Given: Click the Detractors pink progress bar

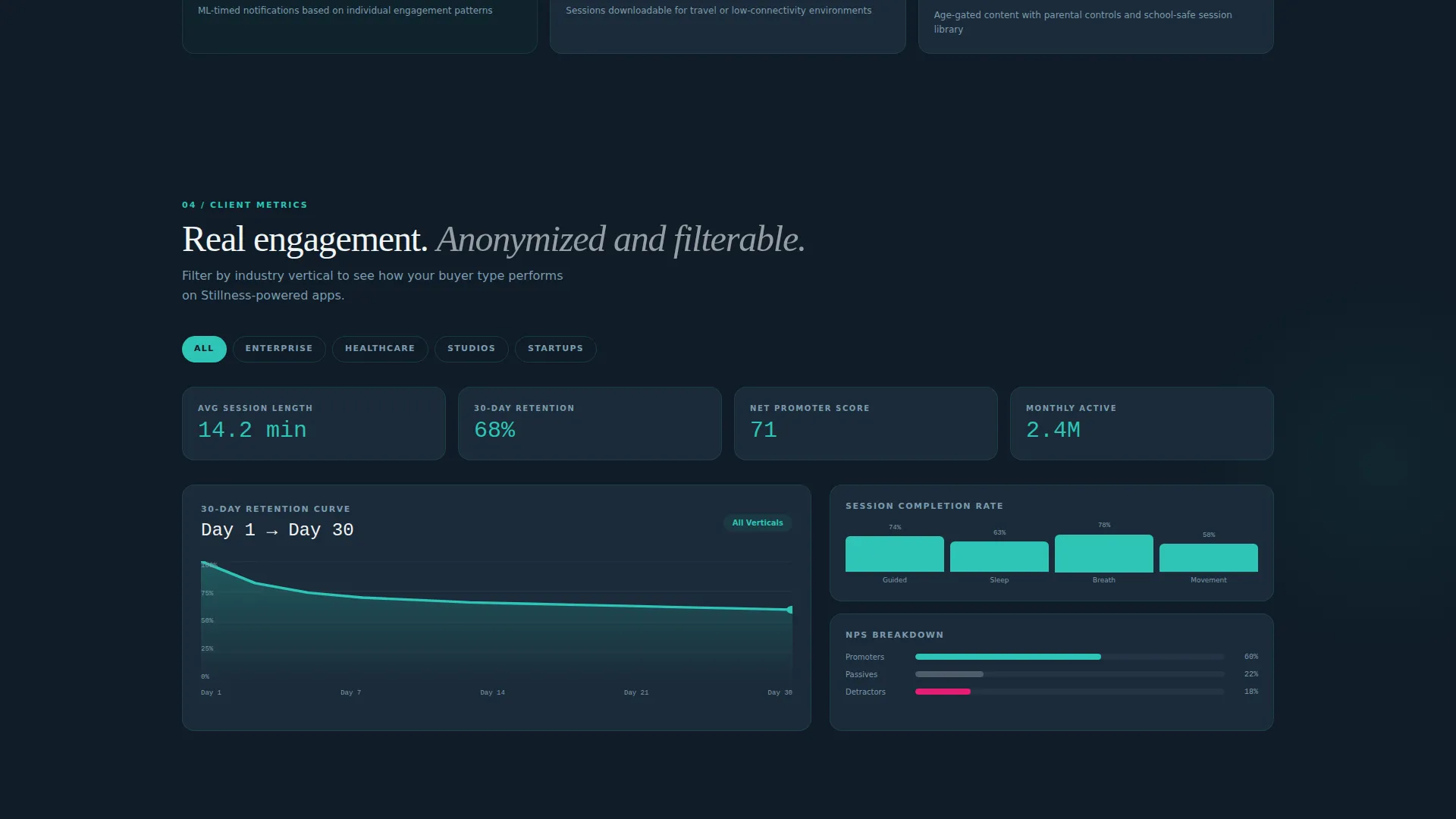Looking at the screenshot, I should click(x=943, y=692).
